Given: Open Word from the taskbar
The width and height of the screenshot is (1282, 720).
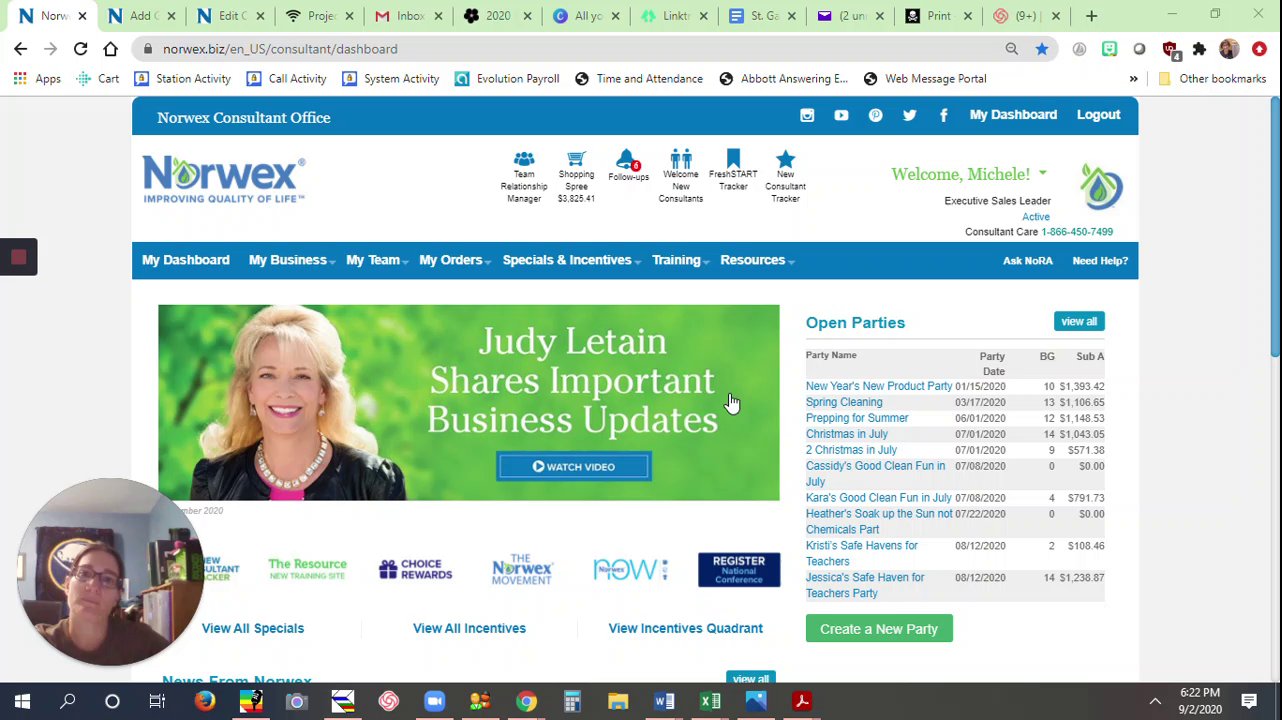Looking at the screenshot, I should 664,701.
